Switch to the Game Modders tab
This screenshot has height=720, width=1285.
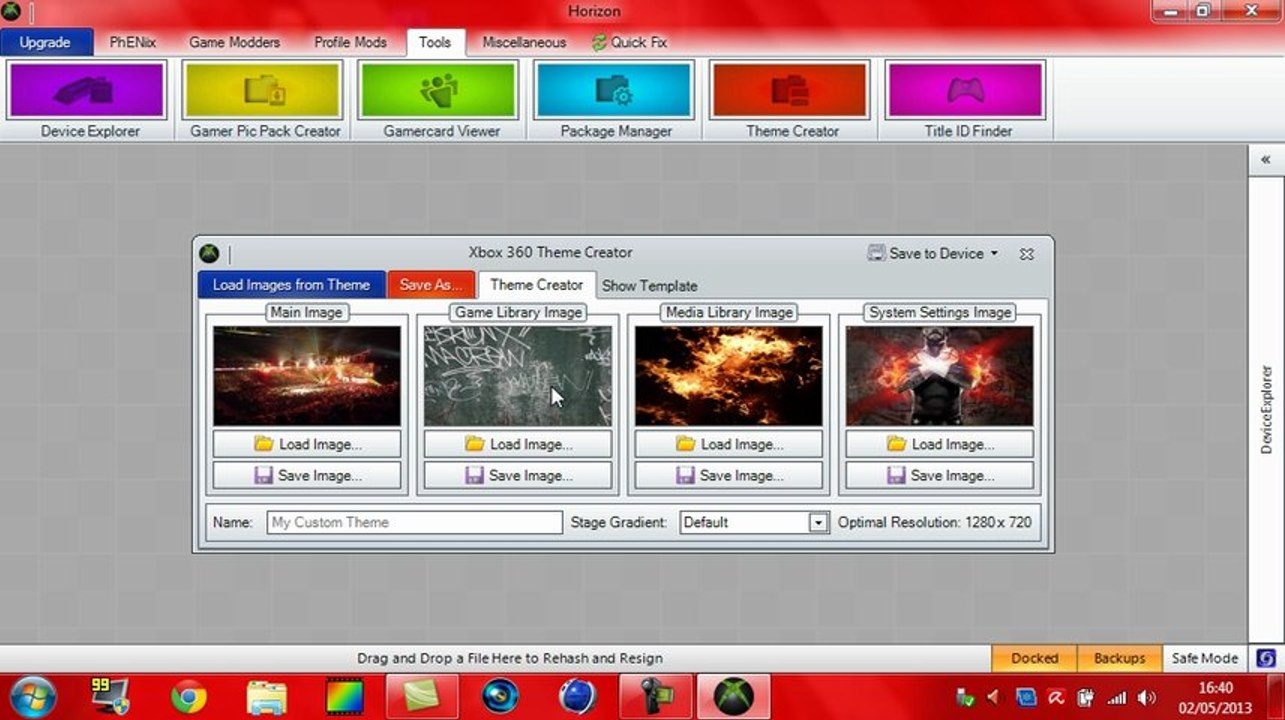click(x=234, y=42)
